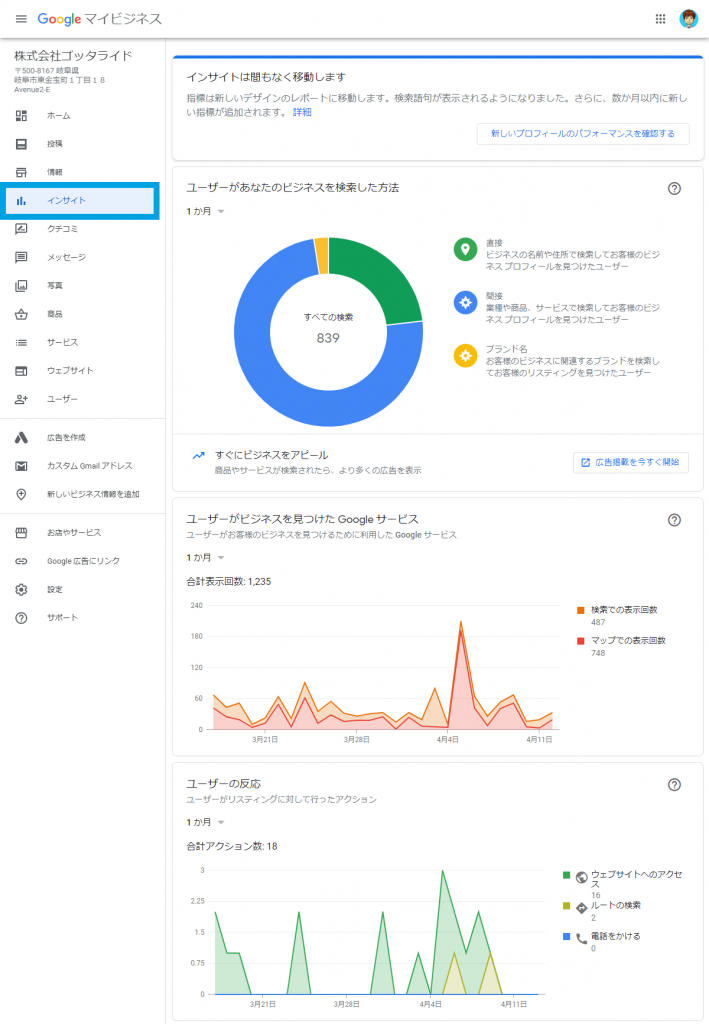Image resolution: width=709 pixels, height=1024 pixels.
Task: Click the yellow brand name icon
Action: coord(464,354)
